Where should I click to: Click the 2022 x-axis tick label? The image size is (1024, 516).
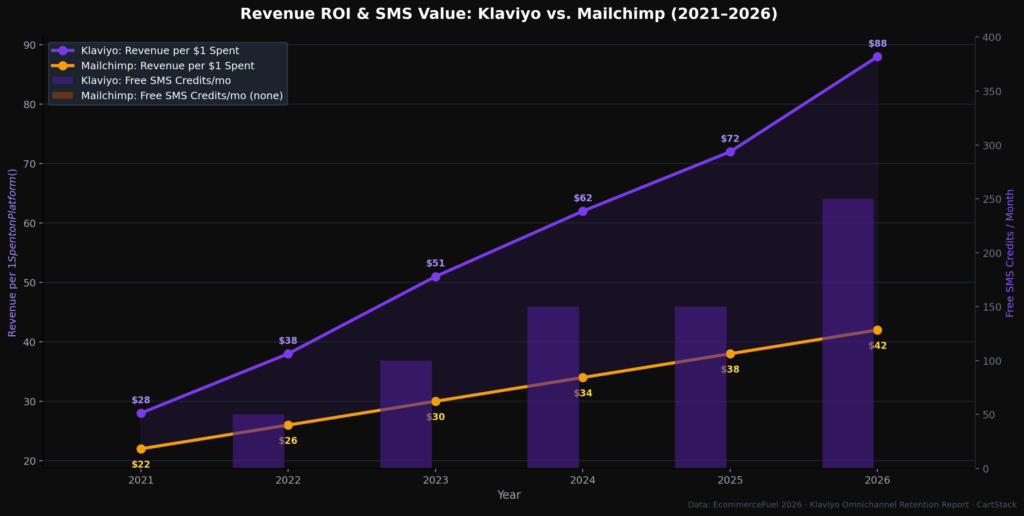point(288,480)
